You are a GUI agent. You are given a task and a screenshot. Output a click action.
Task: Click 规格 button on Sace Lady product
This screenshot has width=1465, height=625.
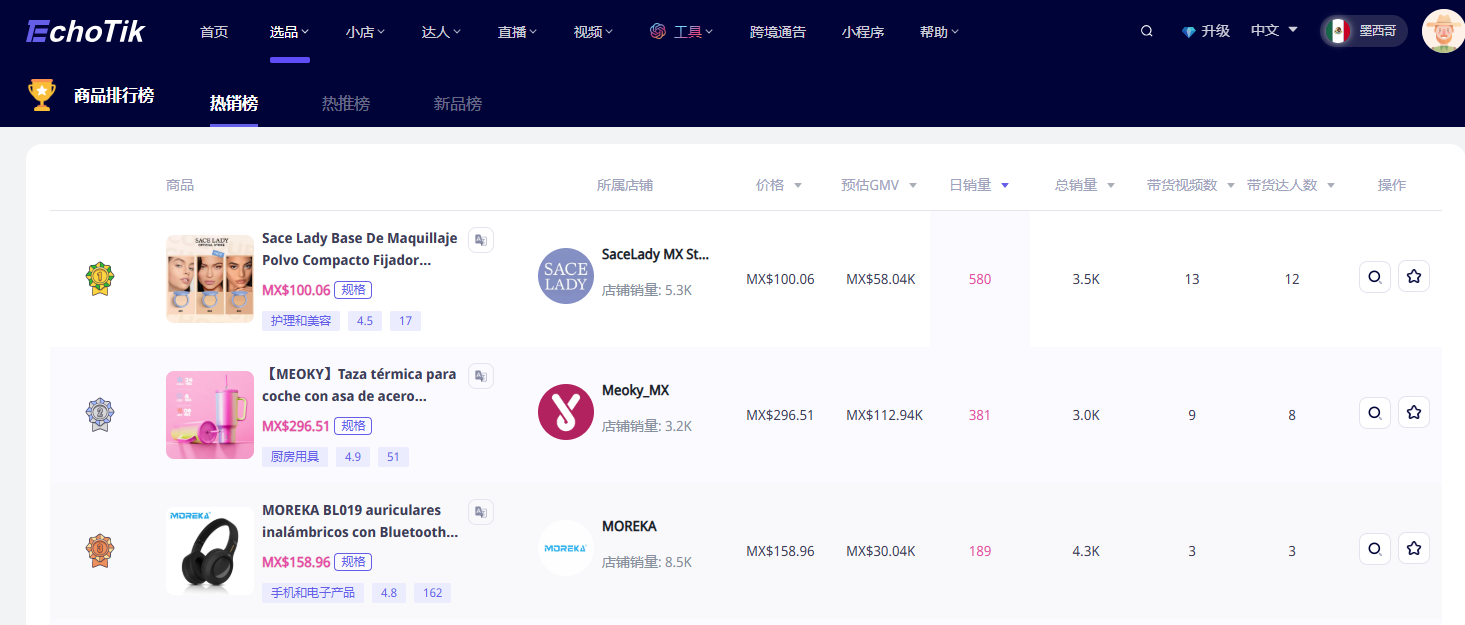pos(353,290)
